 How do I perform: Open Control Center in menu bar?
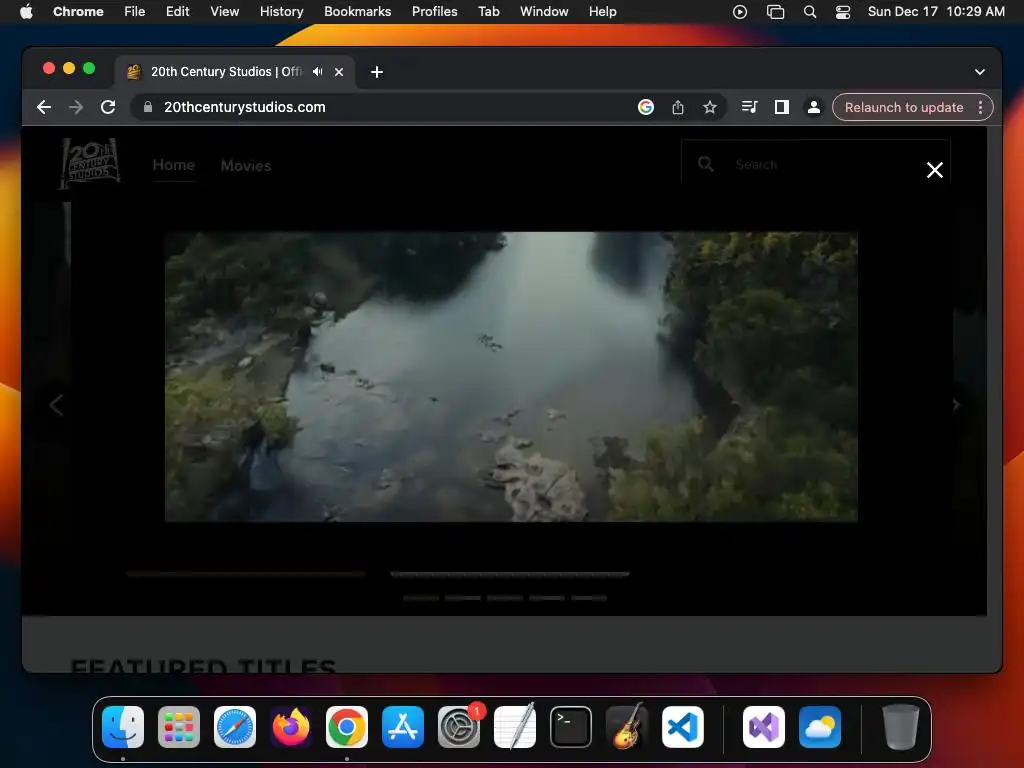(843, 12)
